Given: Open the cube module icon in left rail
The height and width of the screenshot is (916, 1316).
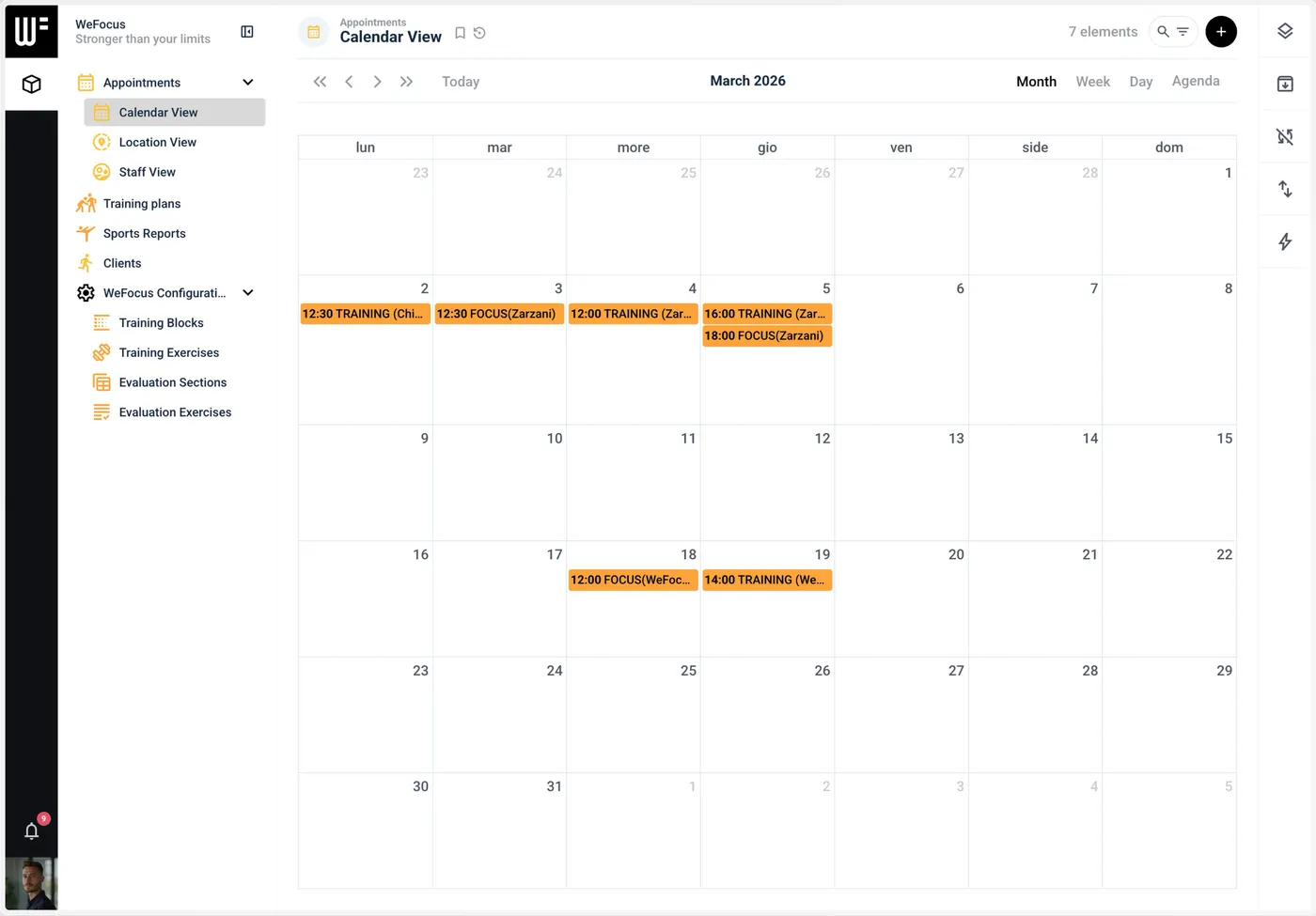Looking at the screenshot, I should (31, 85).
